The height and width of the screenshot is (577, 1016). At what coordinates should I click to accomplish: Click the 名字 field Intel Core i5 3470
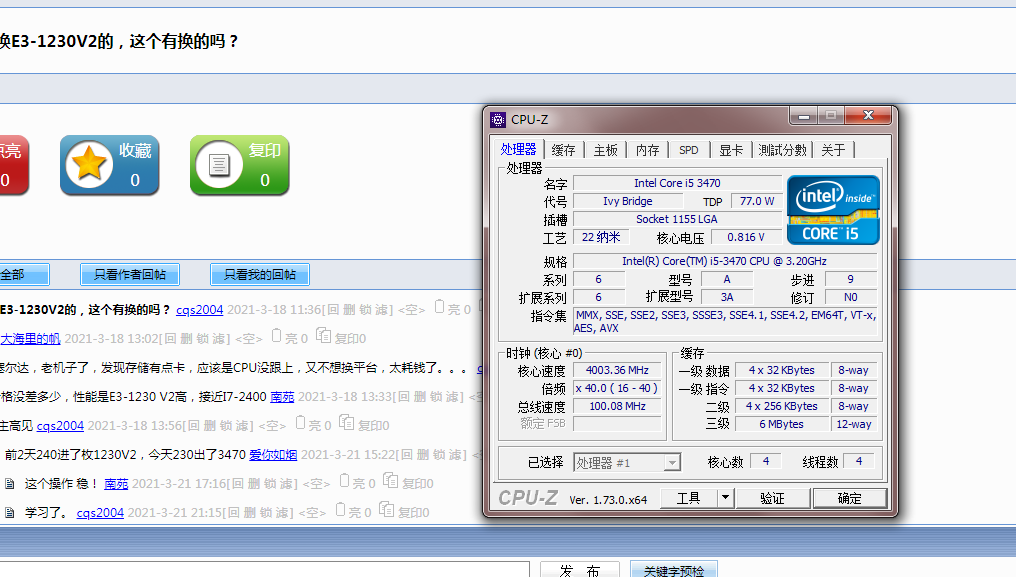pos(677,183)
